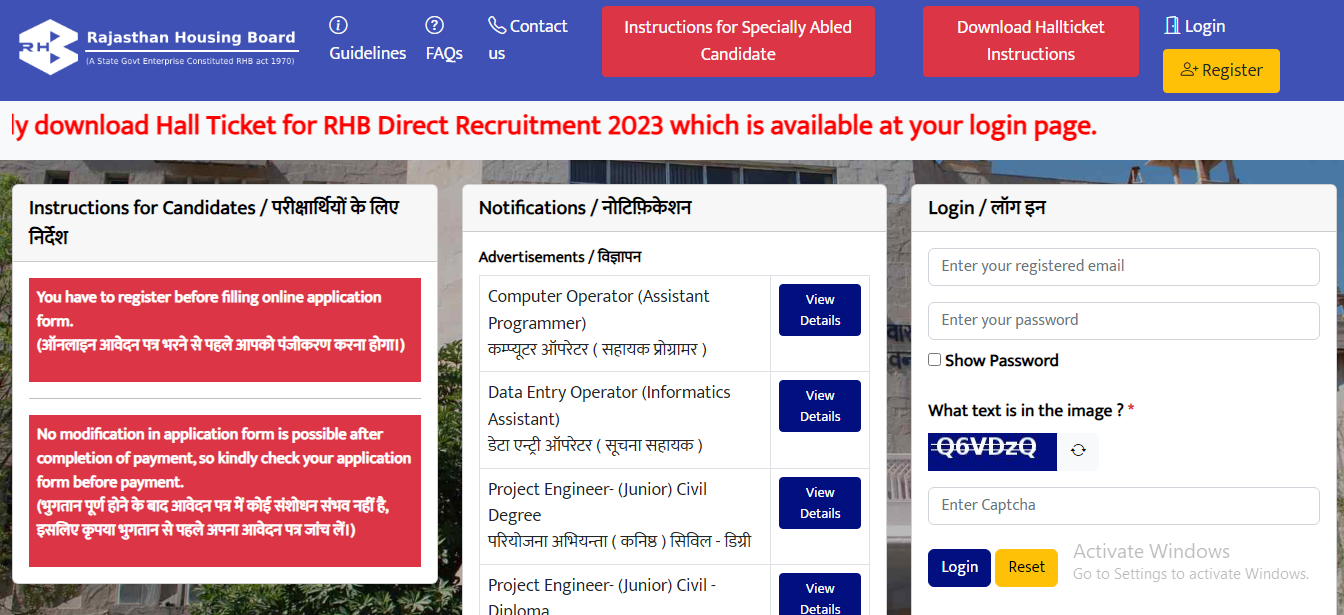Click the Login link in the header

tap(1195, 26)
